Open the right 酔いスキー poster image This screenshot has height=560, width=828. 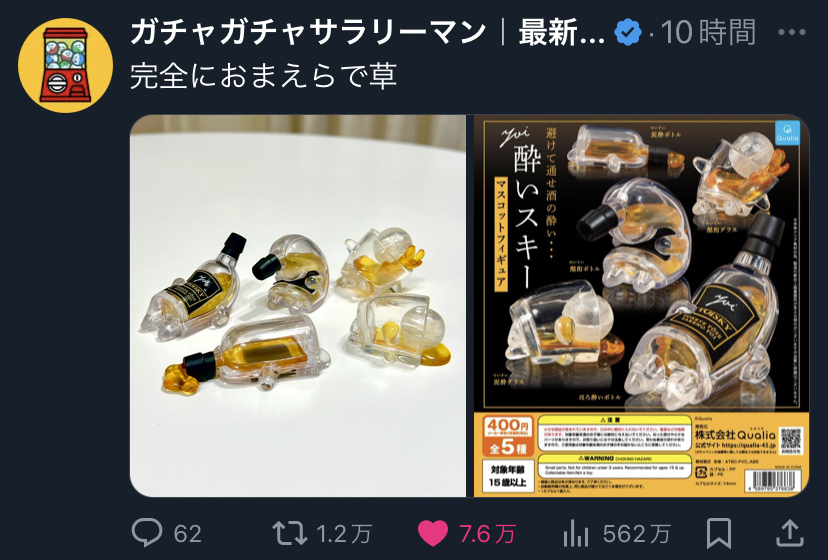coord(638,306)
